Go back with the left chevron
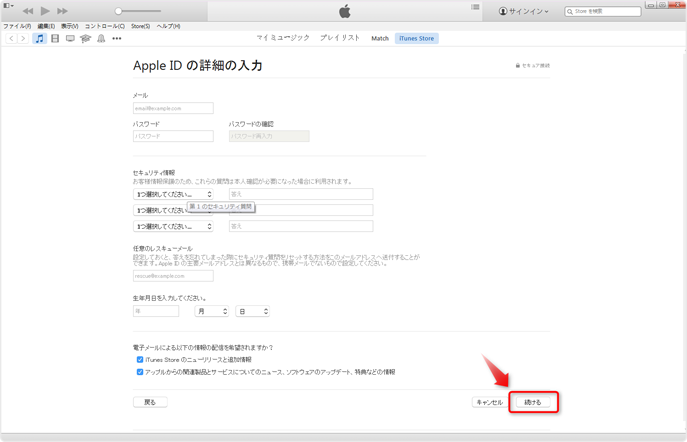The height and width of the screenshot is (442, 687). click(x=12, y=39)
